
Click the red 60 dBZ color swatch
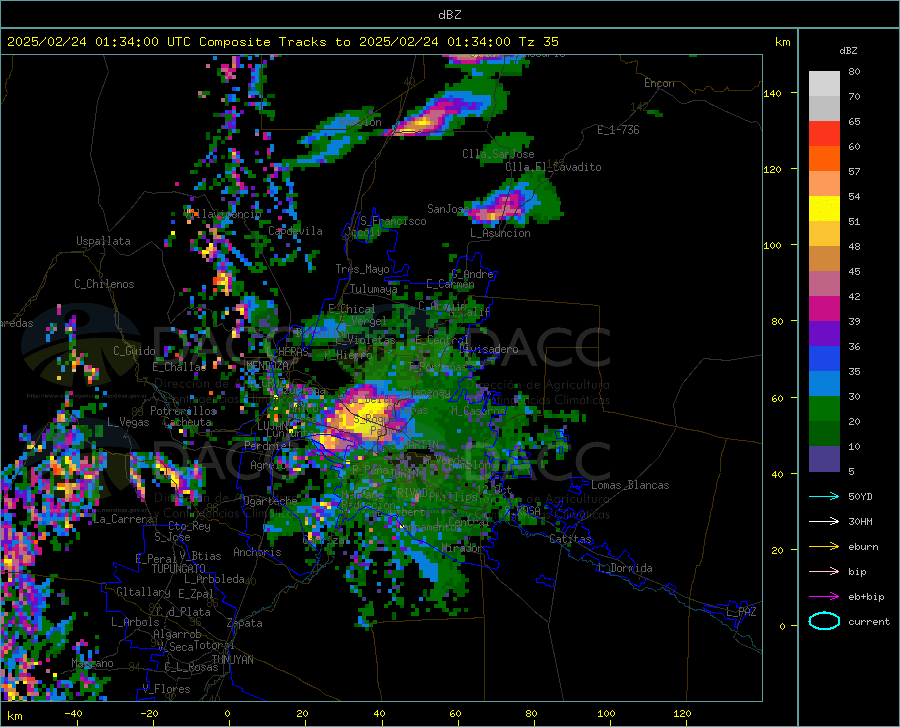[824, 134]
